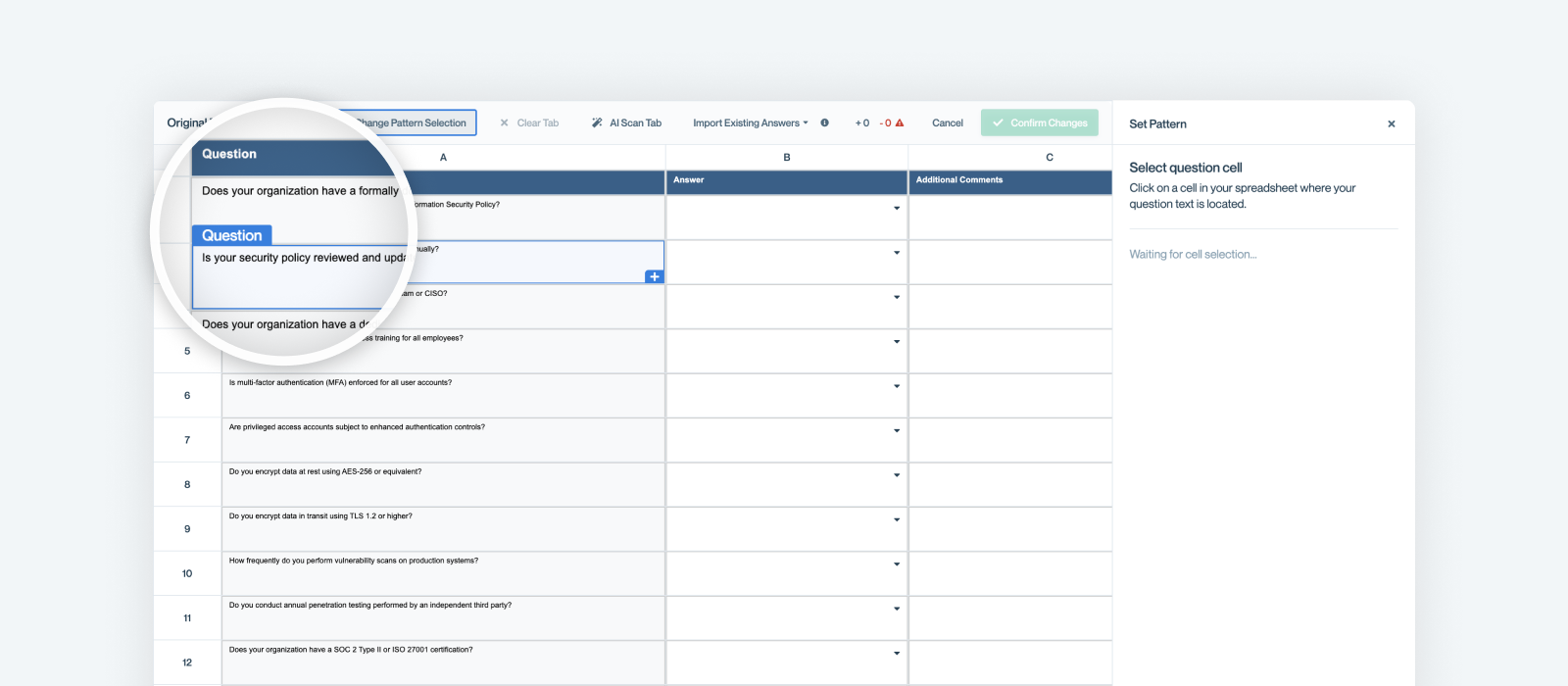Click the Waiting for cell selection text

coord(1193,254)
